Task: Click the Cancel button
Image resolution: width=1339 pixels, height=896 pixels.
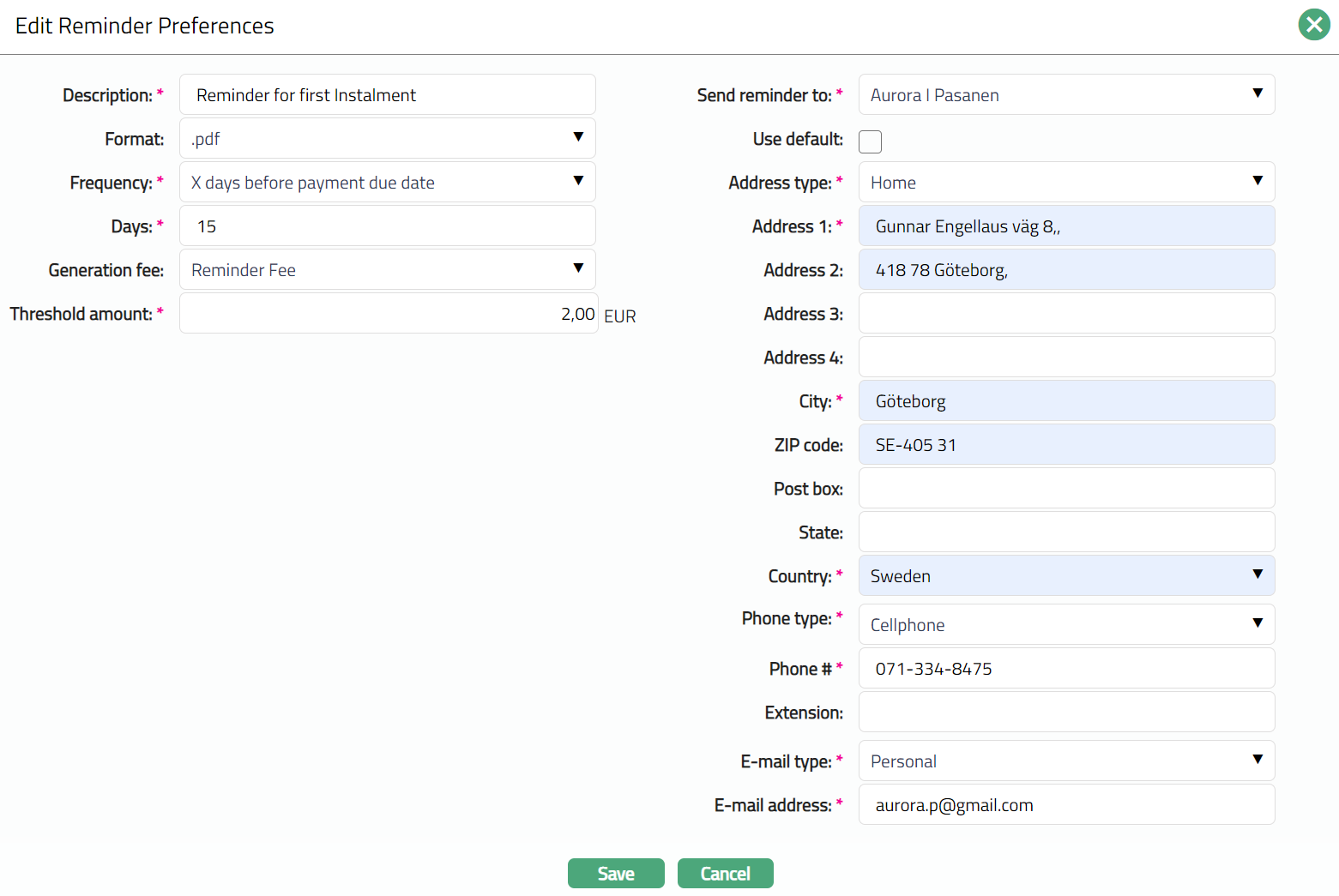Action: 725,874
